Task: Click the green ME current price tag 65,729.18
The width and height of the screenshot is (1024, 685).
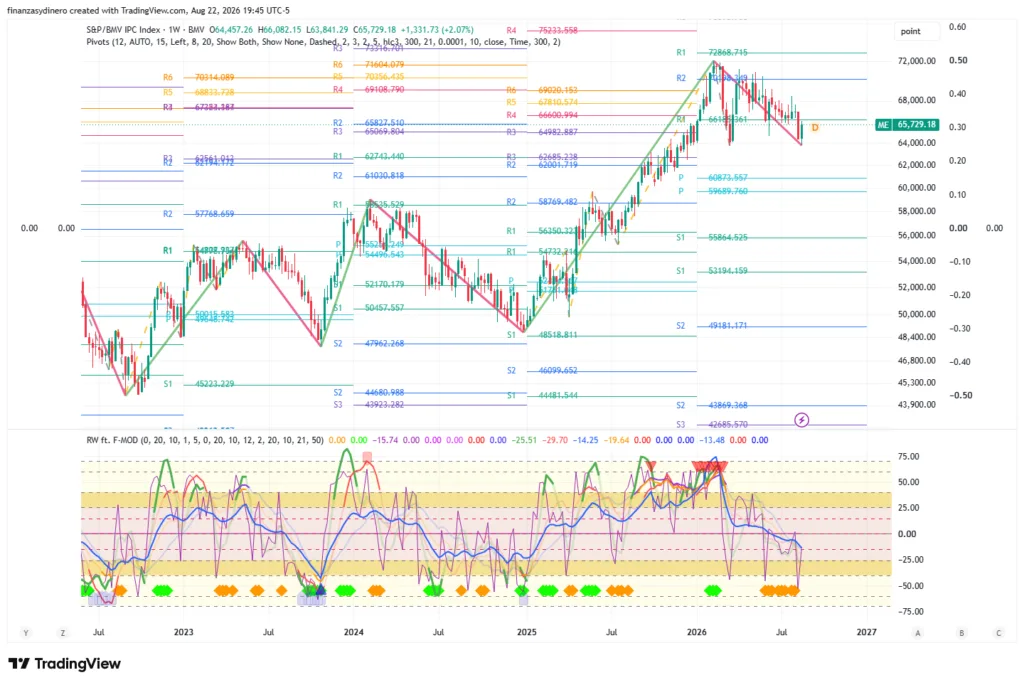Action: click(907, 124)
